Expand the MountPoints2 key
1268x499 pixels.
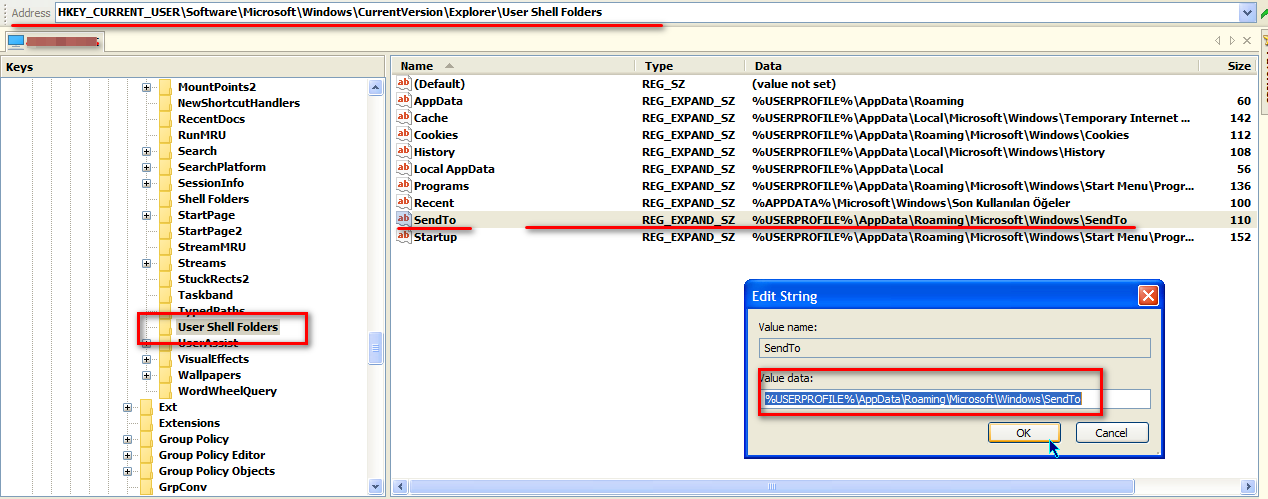(x=146, y=87)
